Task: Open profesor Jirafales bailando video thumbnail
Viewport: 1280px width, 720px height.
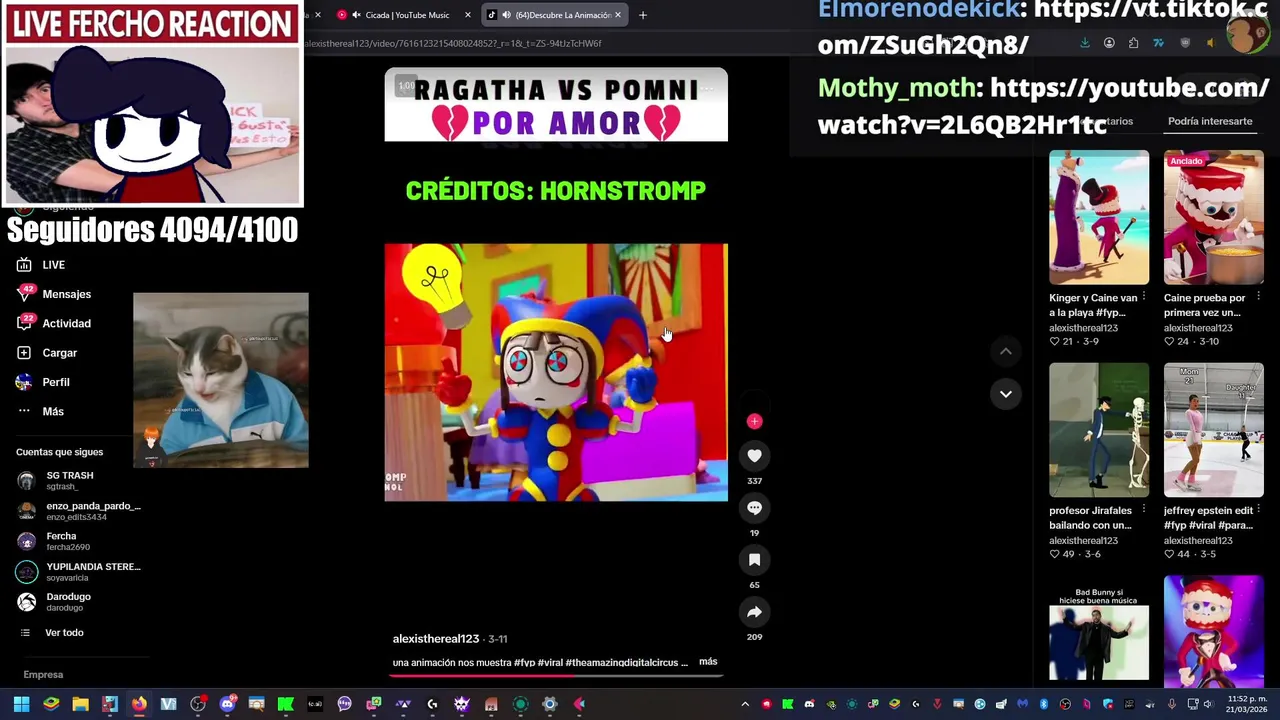Action: (1099, 430)
